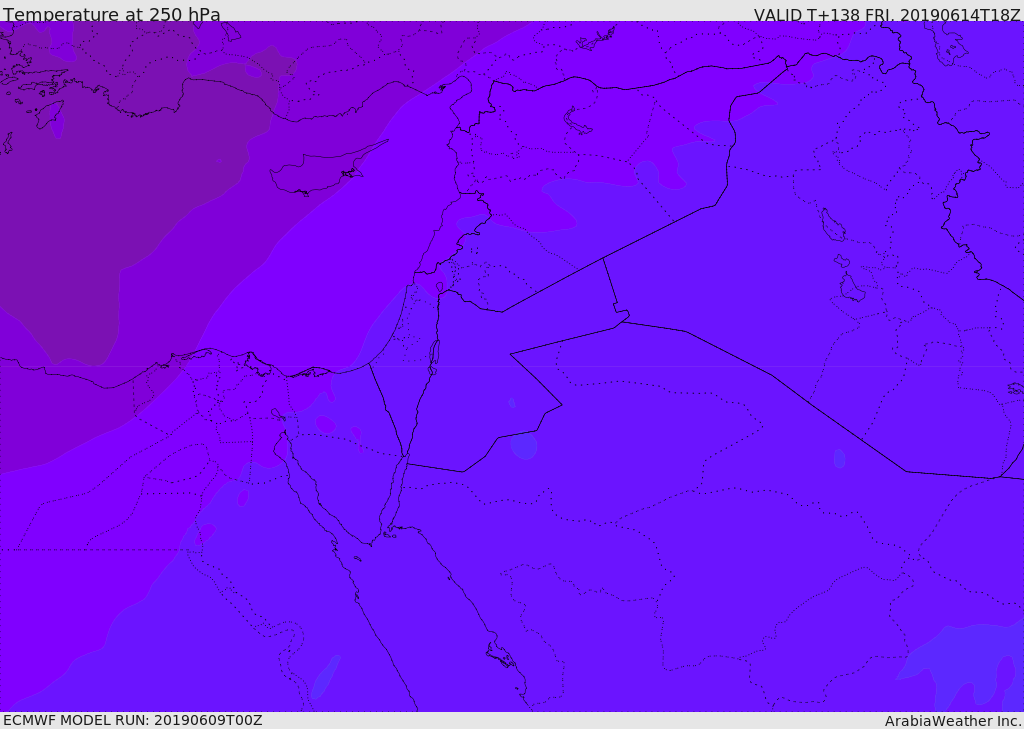This screenshot has width=1024, height=729.
Task: Click the Iraqi lake Tharthar outline
Action: pyautogui.click(x=833, y=225)
